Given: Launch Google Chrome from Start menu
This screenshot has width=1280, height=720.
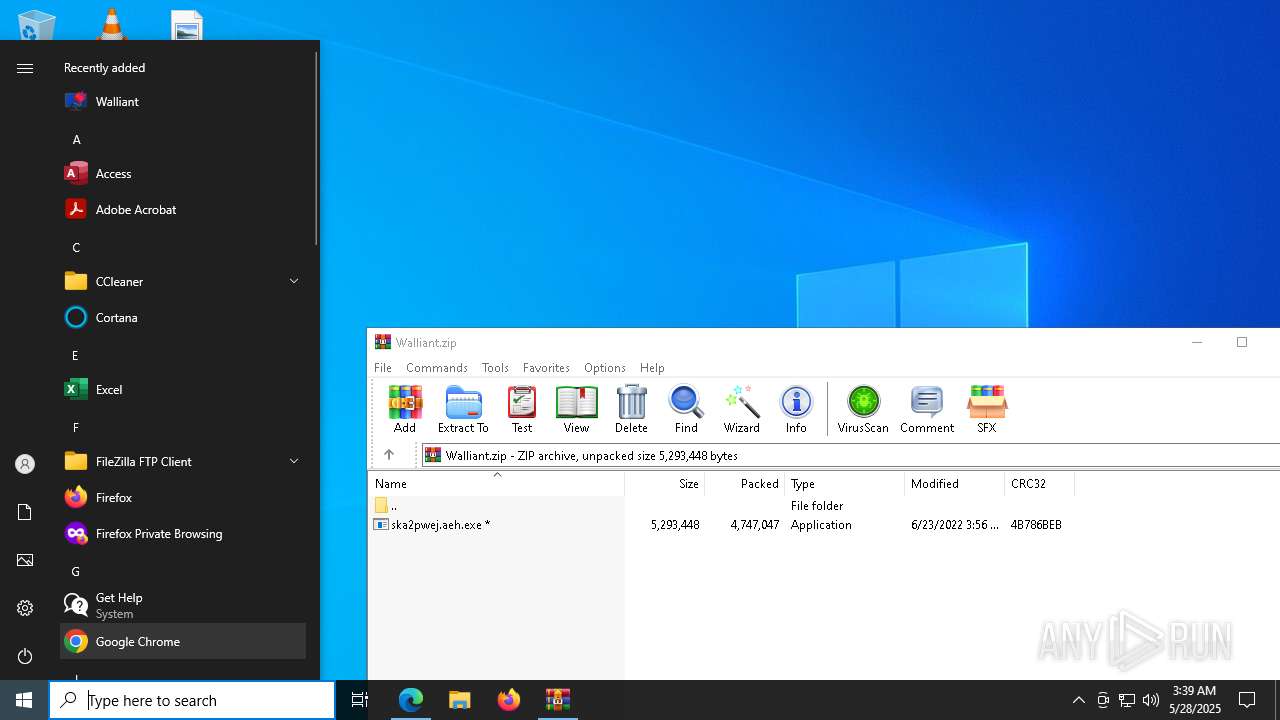Looking at the screenshot, I should coord(183,641).
